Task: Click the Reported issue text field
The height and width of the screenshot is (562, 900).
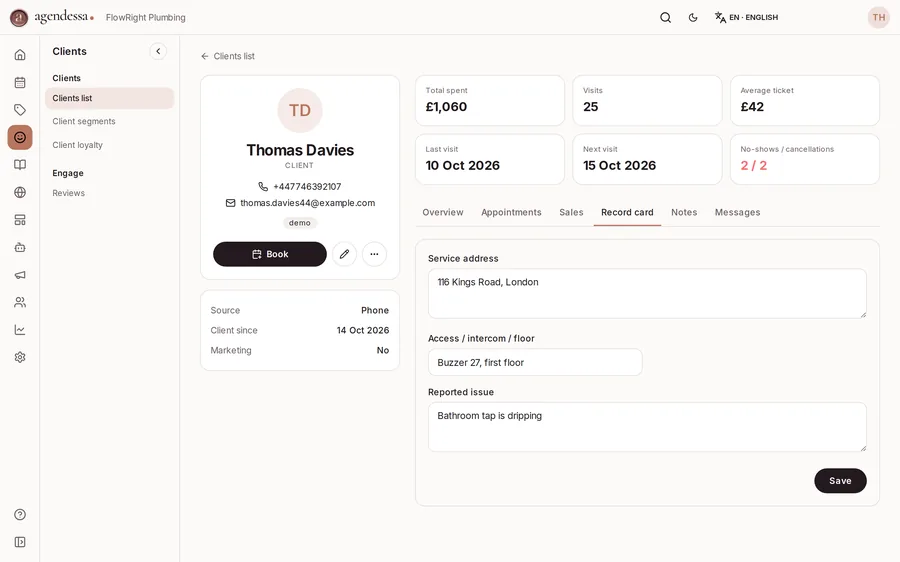Action: (647, 427)
